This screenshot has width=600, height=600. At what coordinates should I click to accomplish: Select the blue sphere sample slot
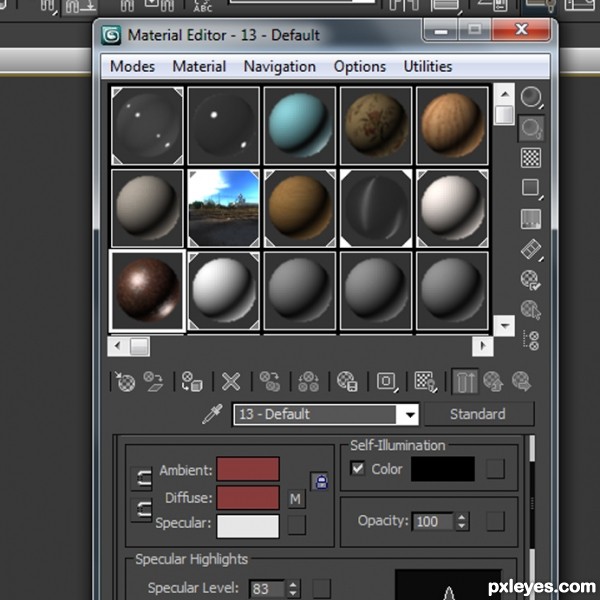pos(300,126)
